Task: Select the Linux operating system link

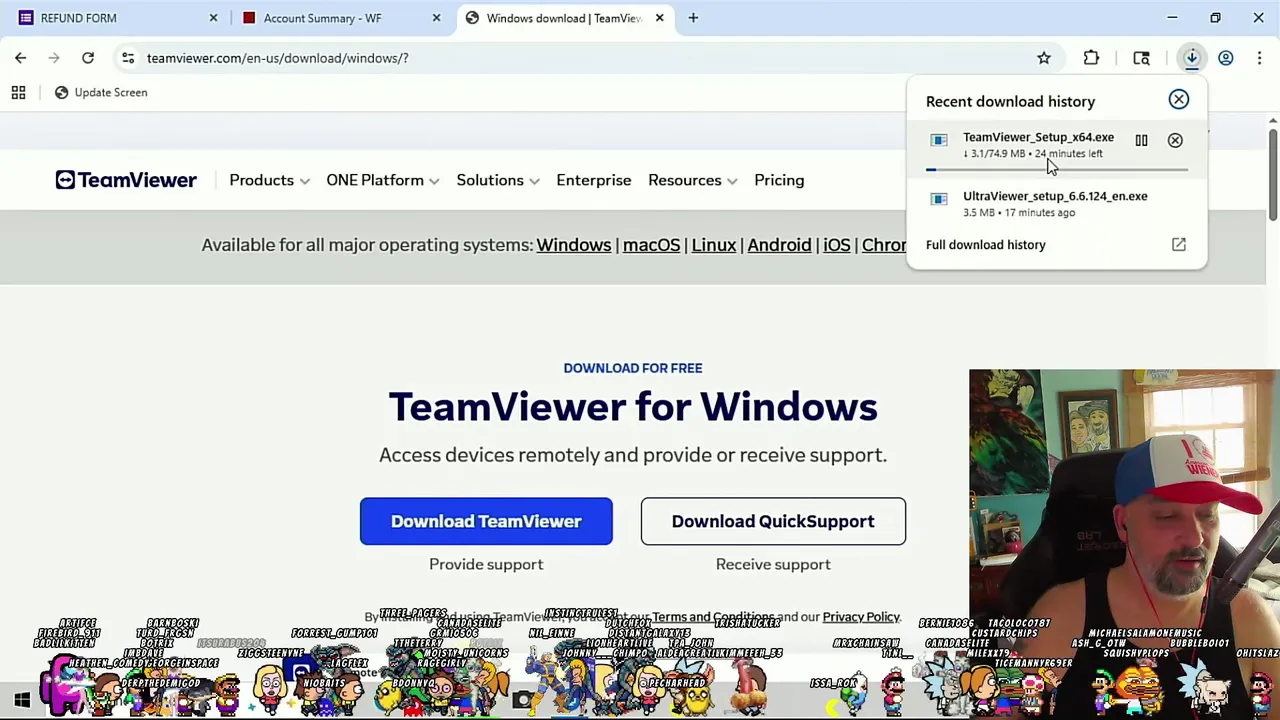Action: coord(714,245)
